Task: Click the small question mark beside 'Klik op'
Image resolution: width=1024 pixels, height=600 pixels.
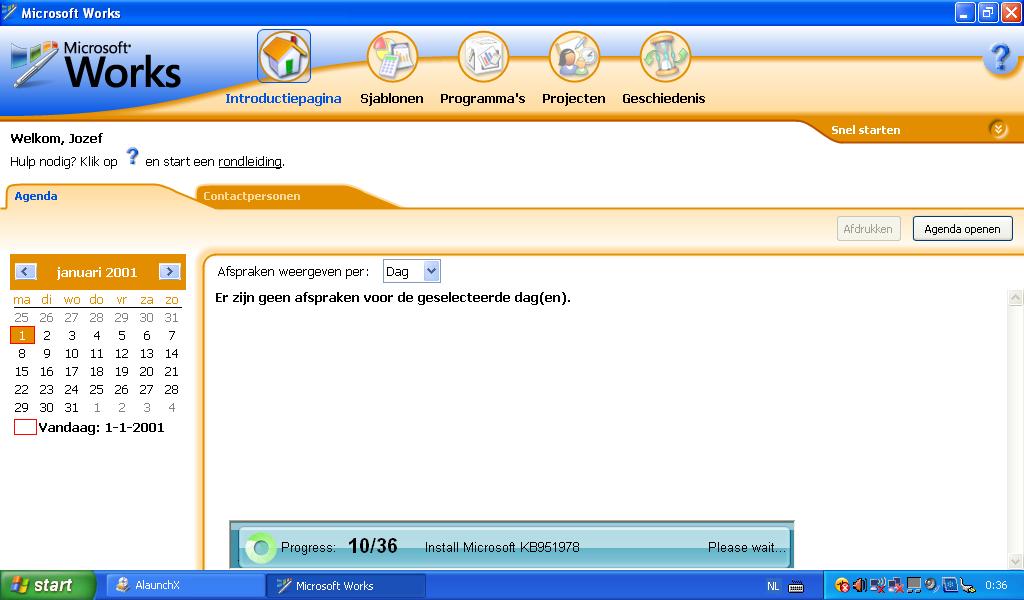Action: point(132,158)
